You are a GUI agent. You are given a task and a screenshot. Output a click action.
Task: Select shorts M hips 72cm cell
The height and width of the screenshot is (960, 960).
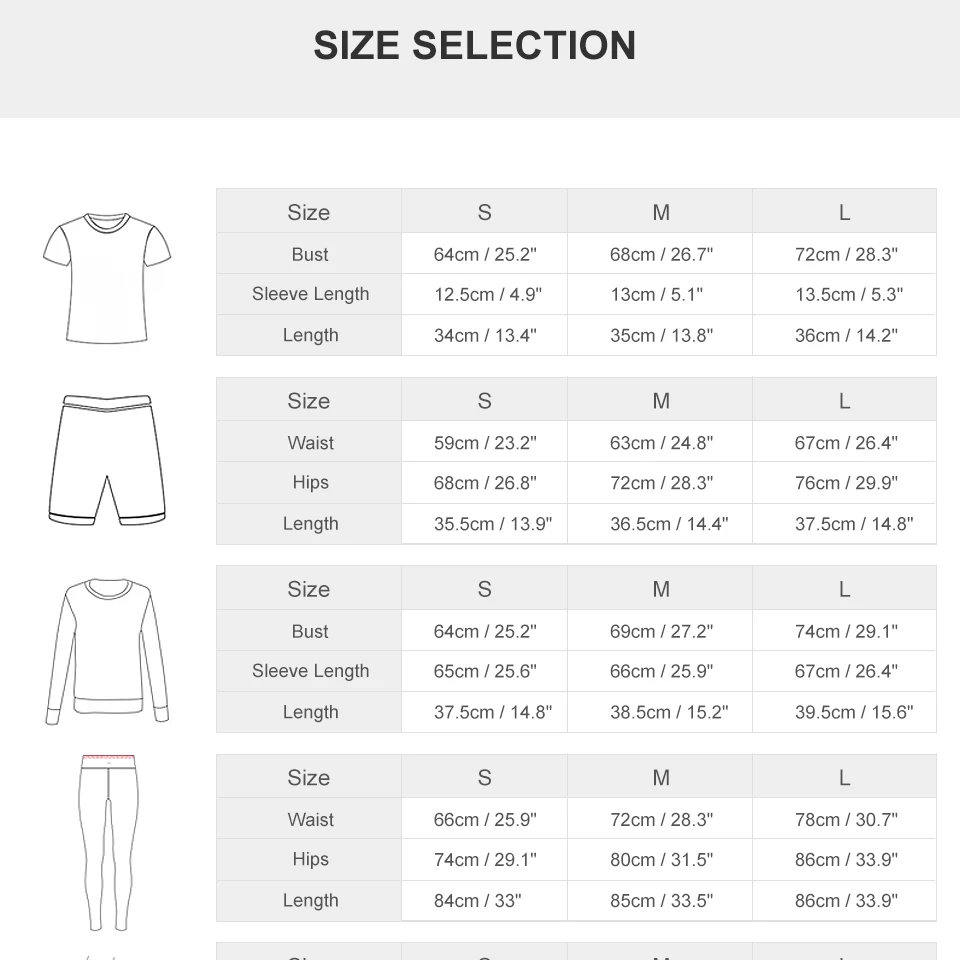[660, 483]
